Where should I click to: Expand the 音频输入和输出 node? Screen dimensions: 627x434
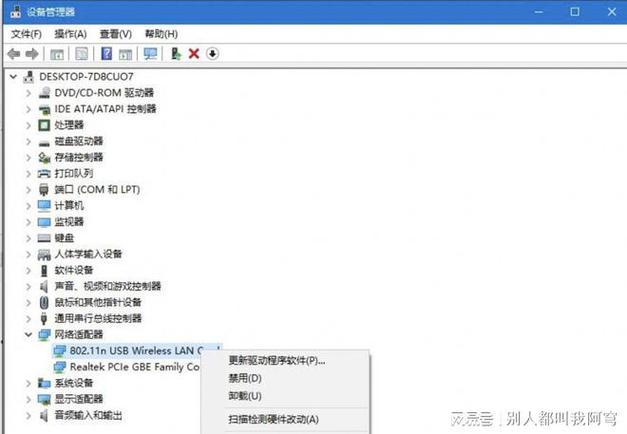pos(28,416)
